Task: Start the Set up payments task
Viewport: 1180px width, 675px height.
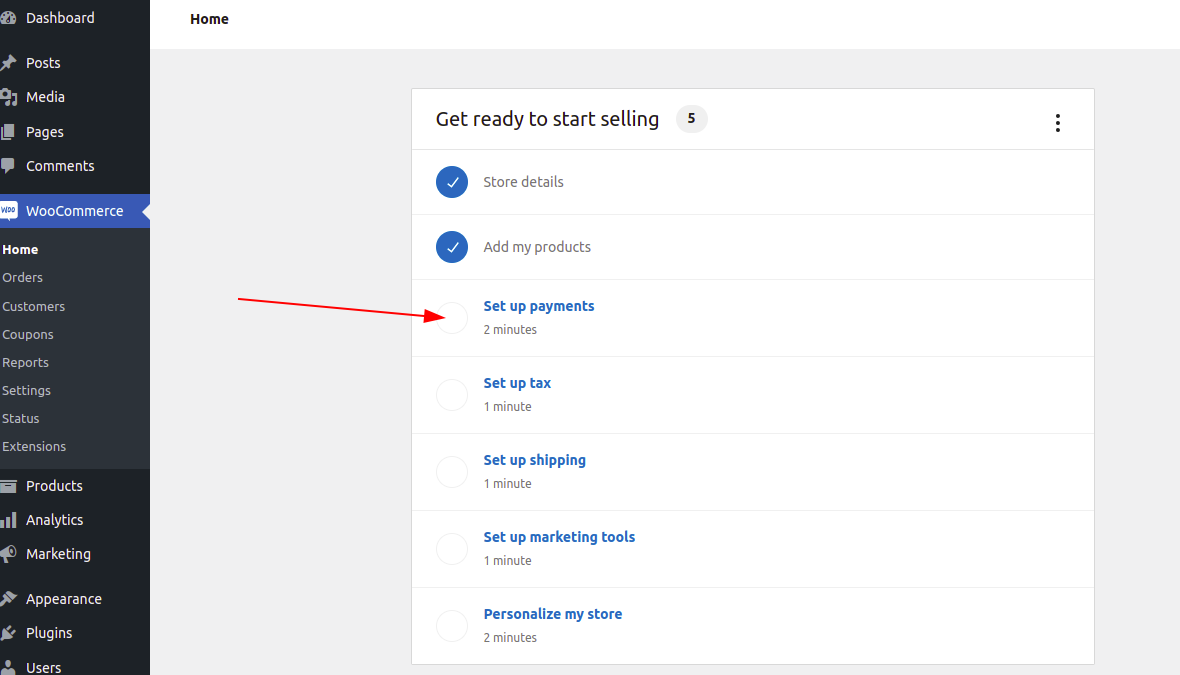Action: pyautogui.click(x=539, y=306)
